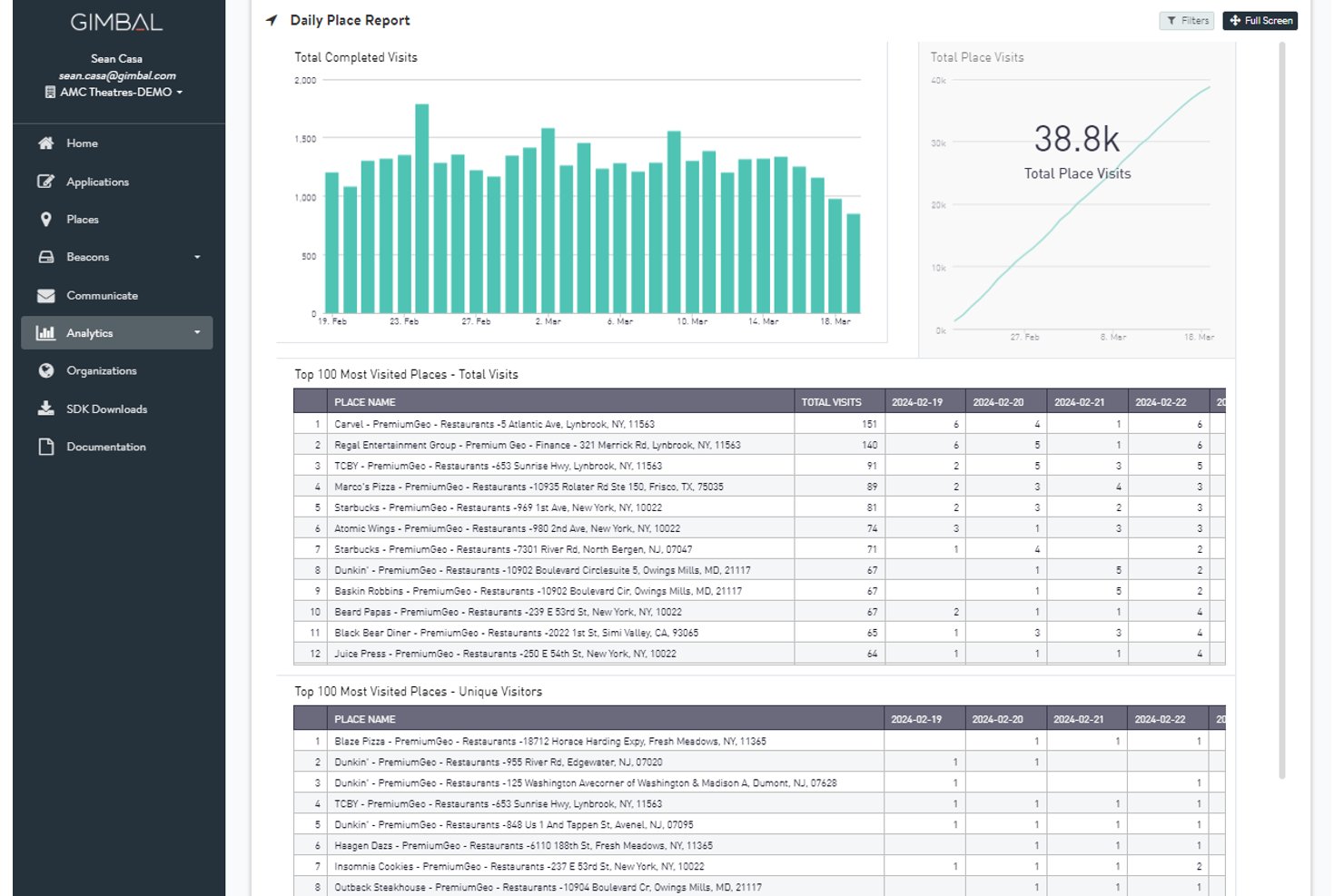1344x896 pixels.
Task: Click the last bar in Total Completed Visits
Action: point(854,263)
